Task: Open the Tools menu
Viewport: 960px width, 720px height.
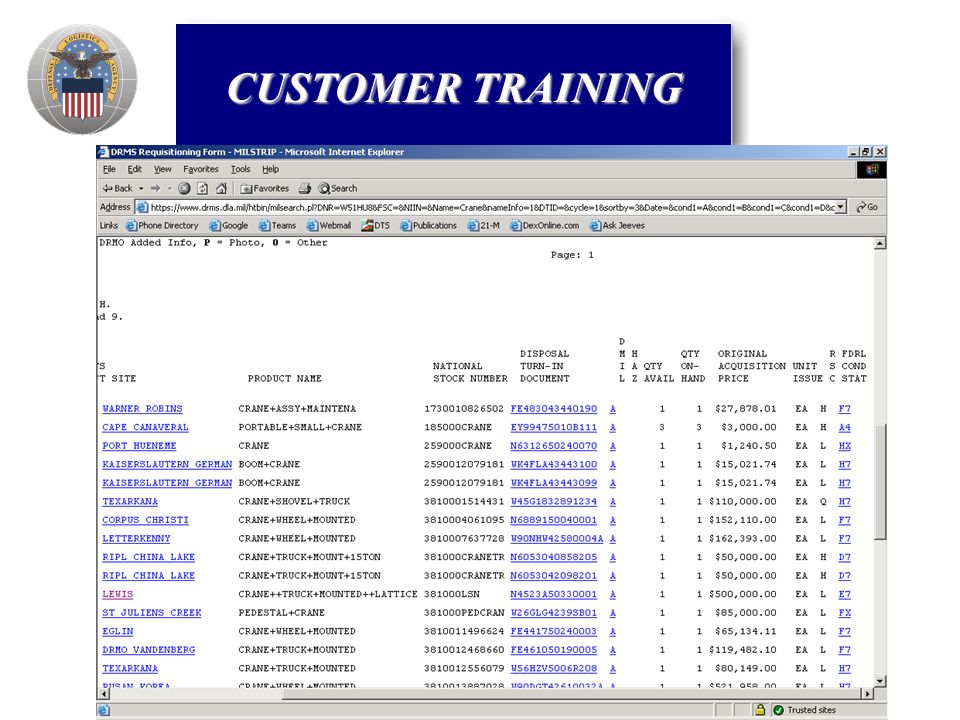Action: click(x=241, y=169)
